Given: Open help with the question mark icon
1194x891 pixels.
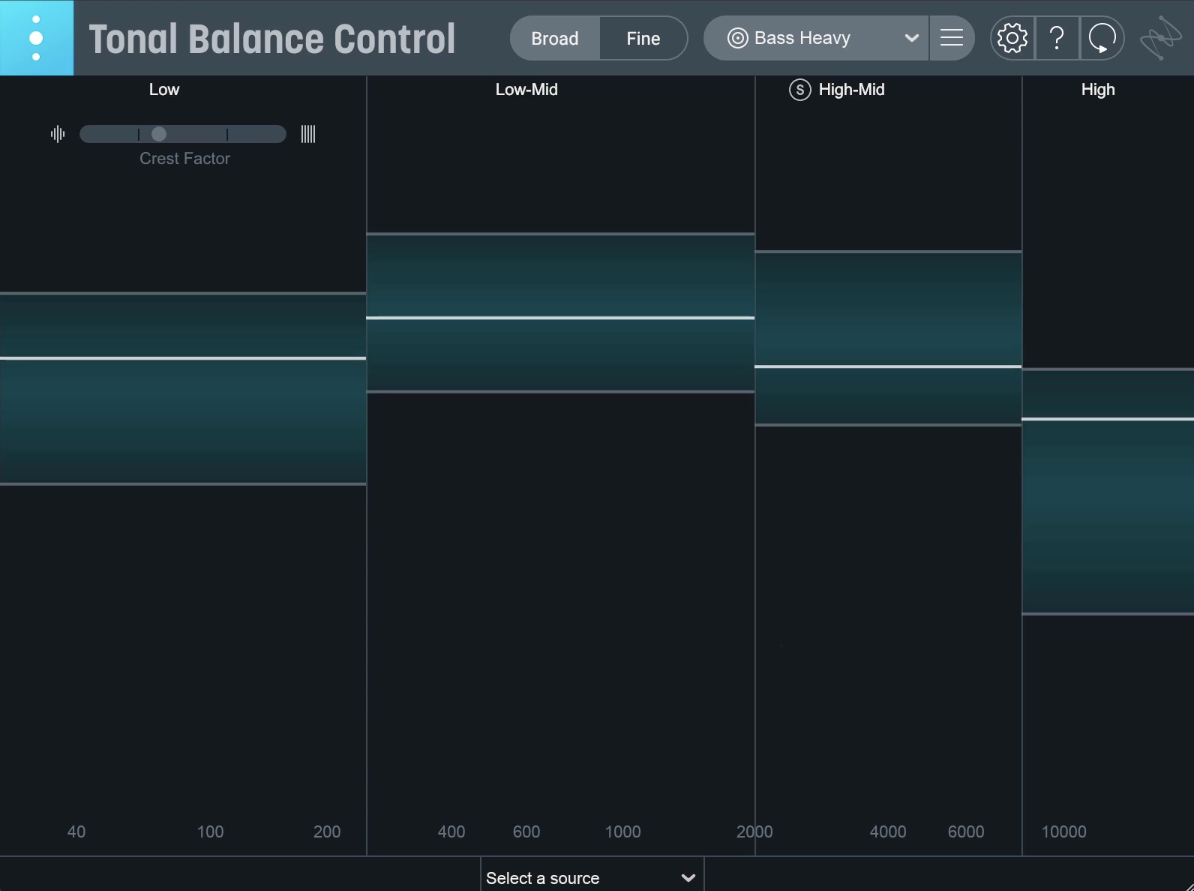Looking at the screenshot, I should tap(1057, 38).
